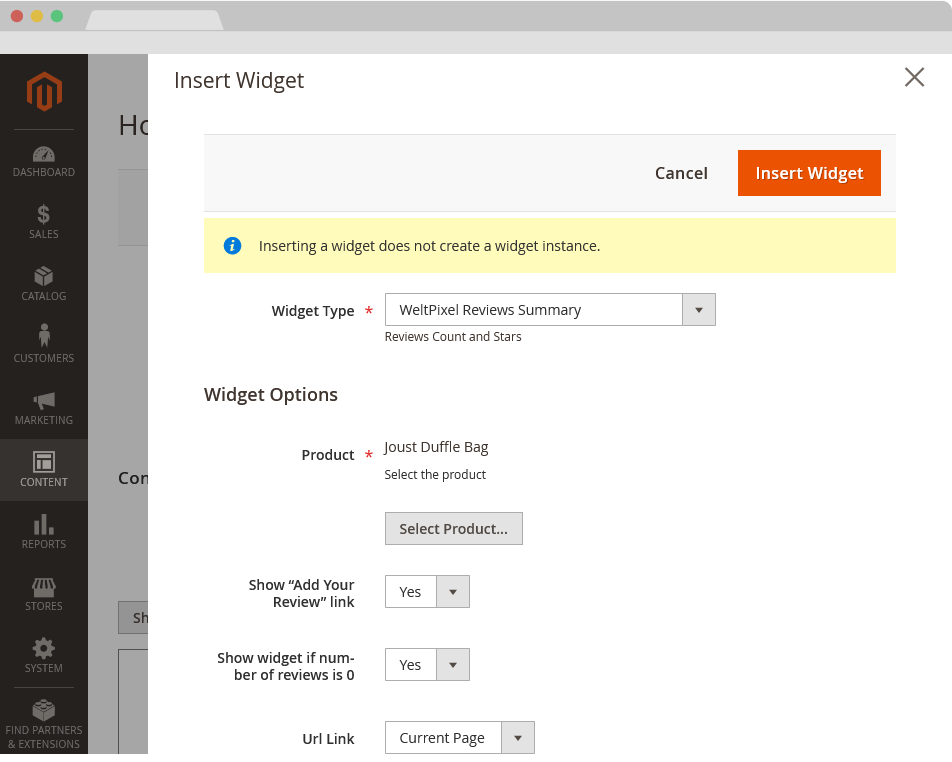Click the Magento logo in the sidebar

[x=44, y=92]
